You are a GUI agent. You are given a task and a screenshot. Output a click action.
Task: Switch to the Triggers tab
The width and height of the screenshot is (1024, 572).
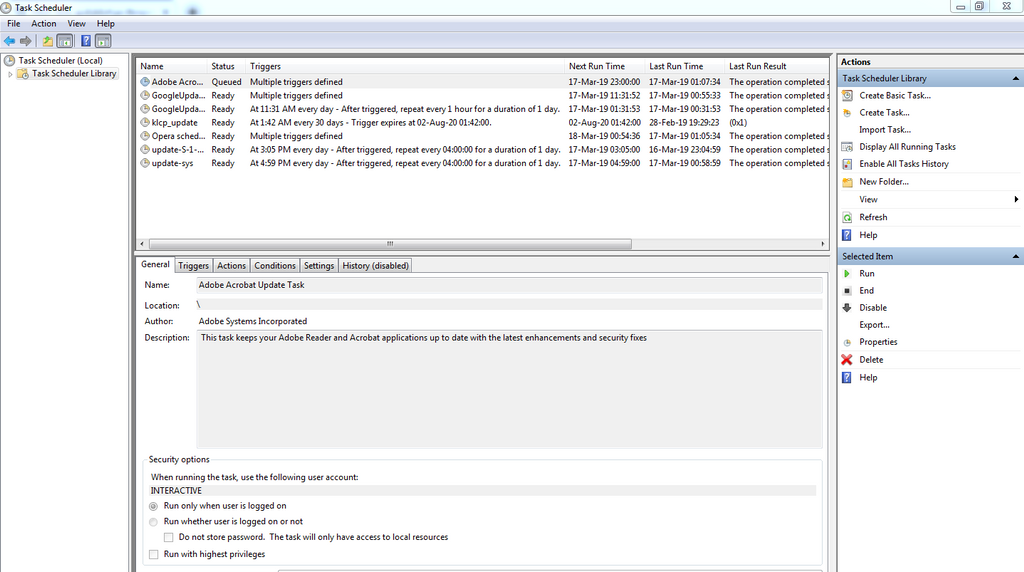click(193, 266)
